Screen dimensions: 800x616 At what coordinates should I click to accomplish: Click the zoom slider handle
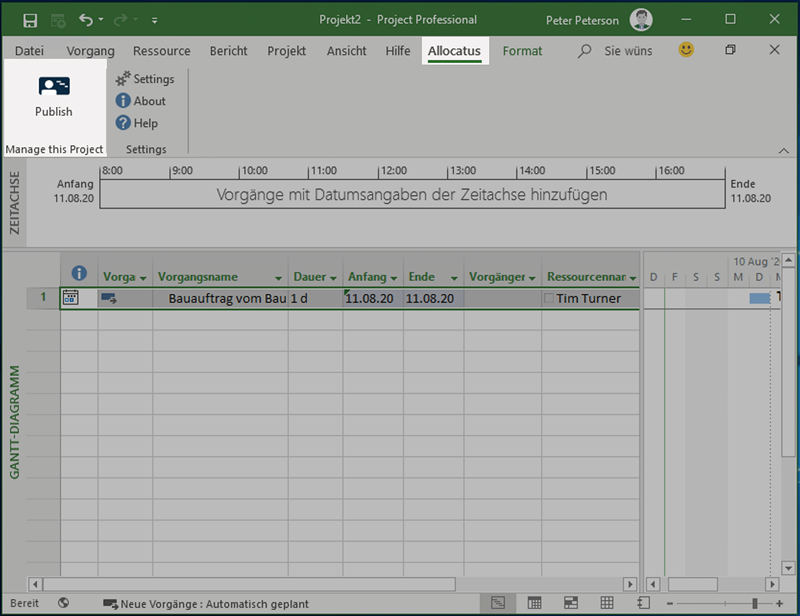(755, 604)
